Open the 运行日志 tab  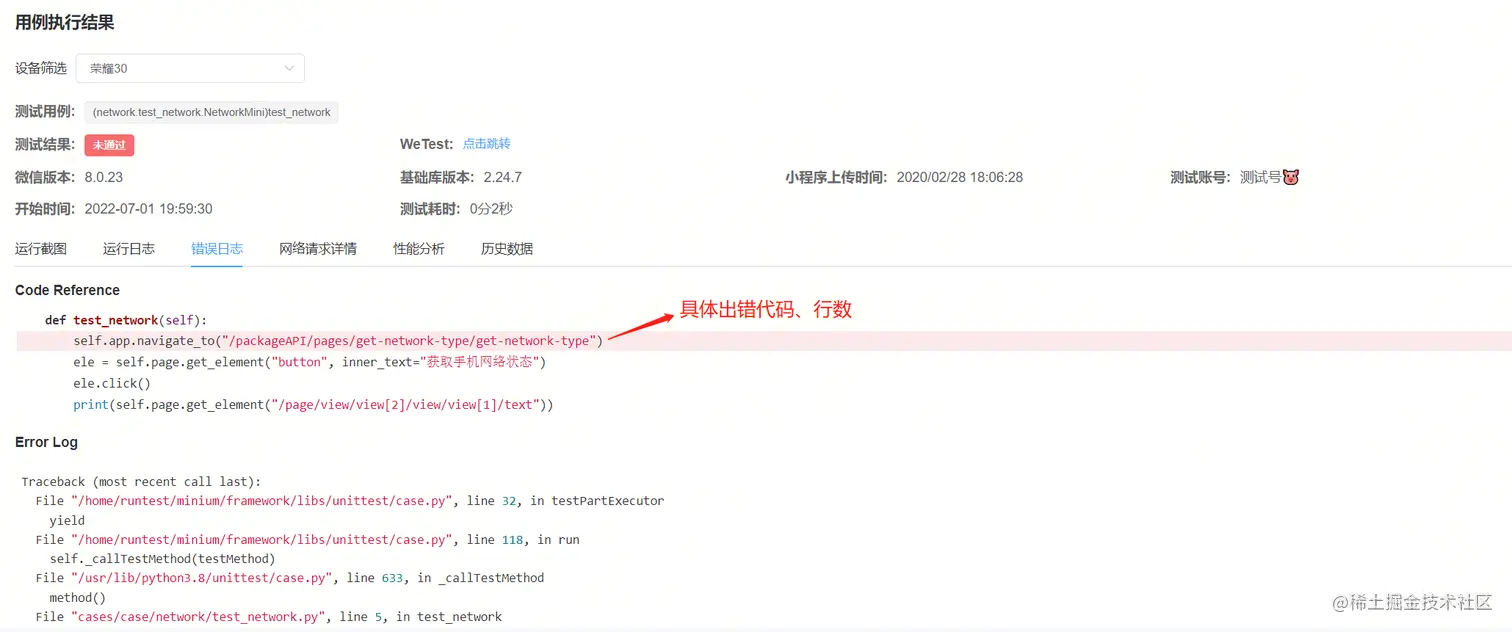point(129,249)
